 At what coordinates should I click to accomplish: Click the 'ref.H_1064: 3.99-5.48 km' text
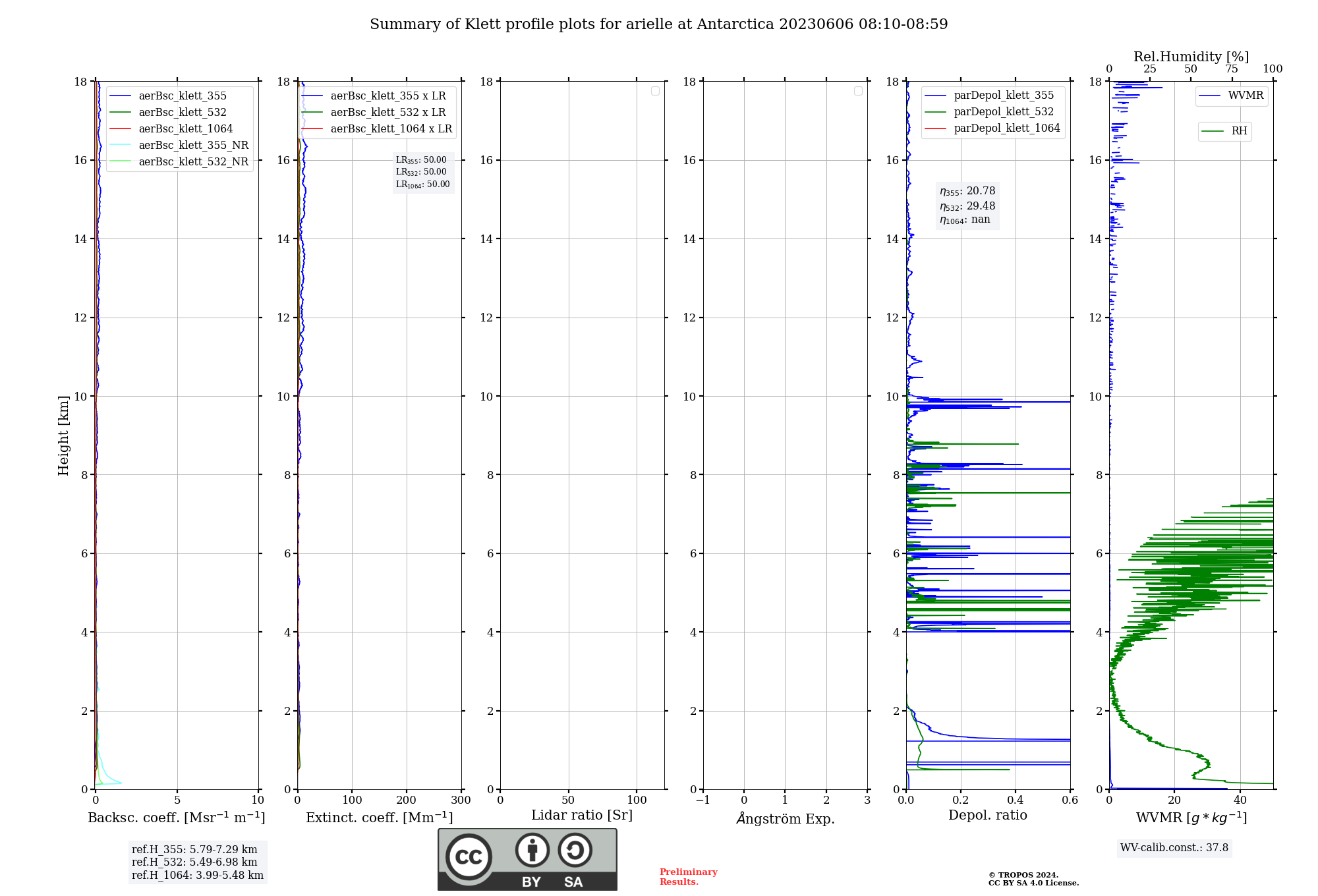tap(198, 876)
